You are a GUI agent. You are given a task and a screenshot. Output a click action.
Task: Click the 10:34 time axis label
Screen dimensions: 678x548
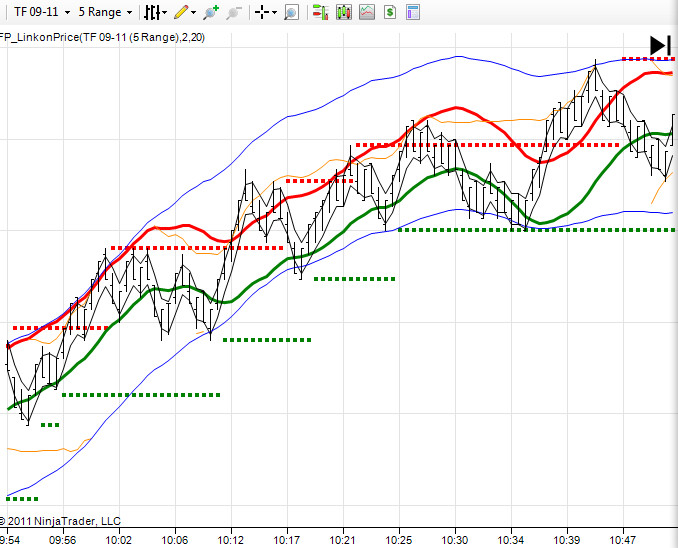click(511, 540)
